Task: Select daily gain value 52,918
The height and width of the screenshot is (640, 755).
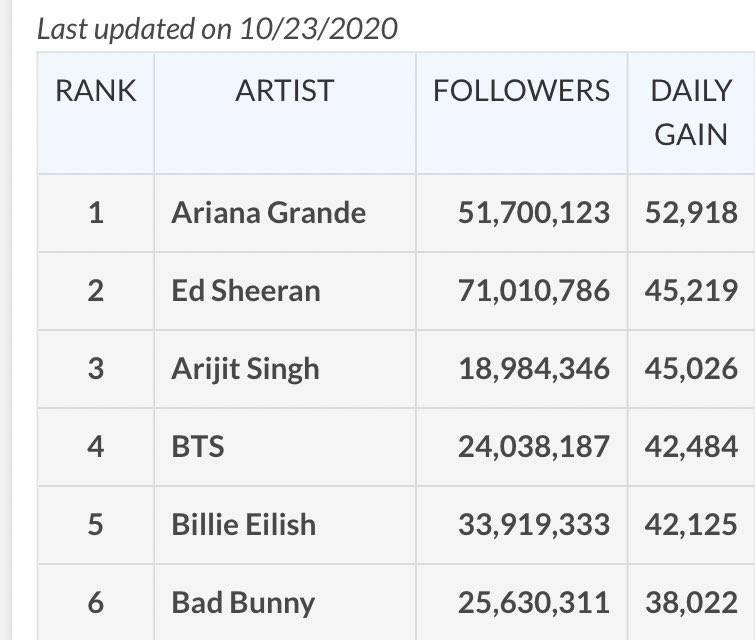Action: [x=691, y=212]
